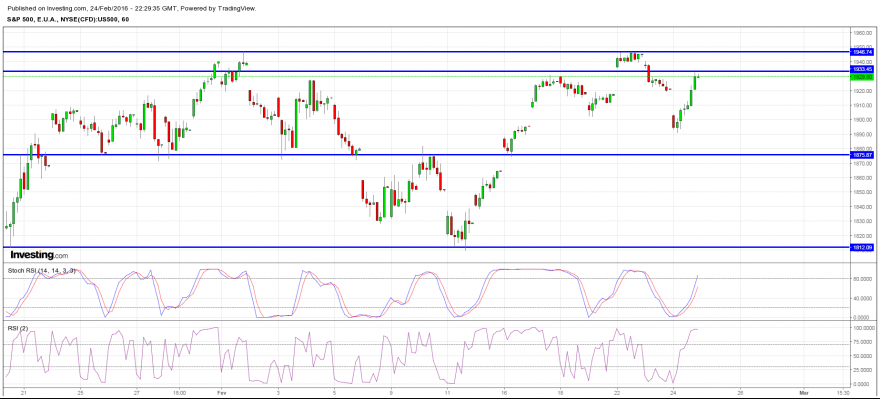Click the 80.0000 Stoch RSI axis value

point(863,278)
